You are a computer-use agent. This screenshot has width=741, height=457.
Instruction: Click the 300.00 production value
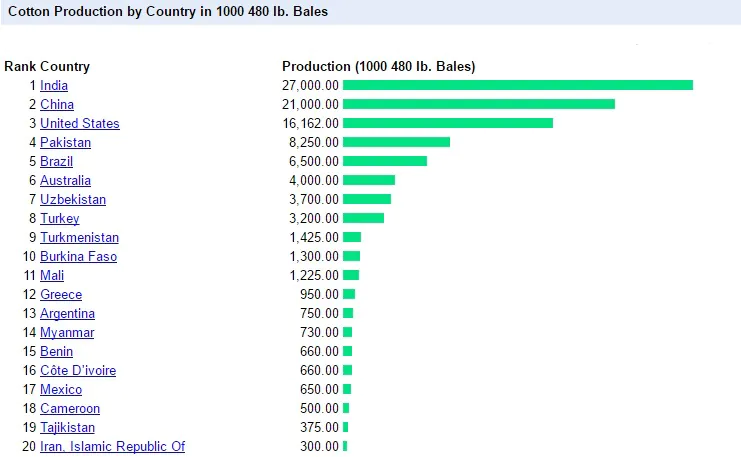pos(319,446)
